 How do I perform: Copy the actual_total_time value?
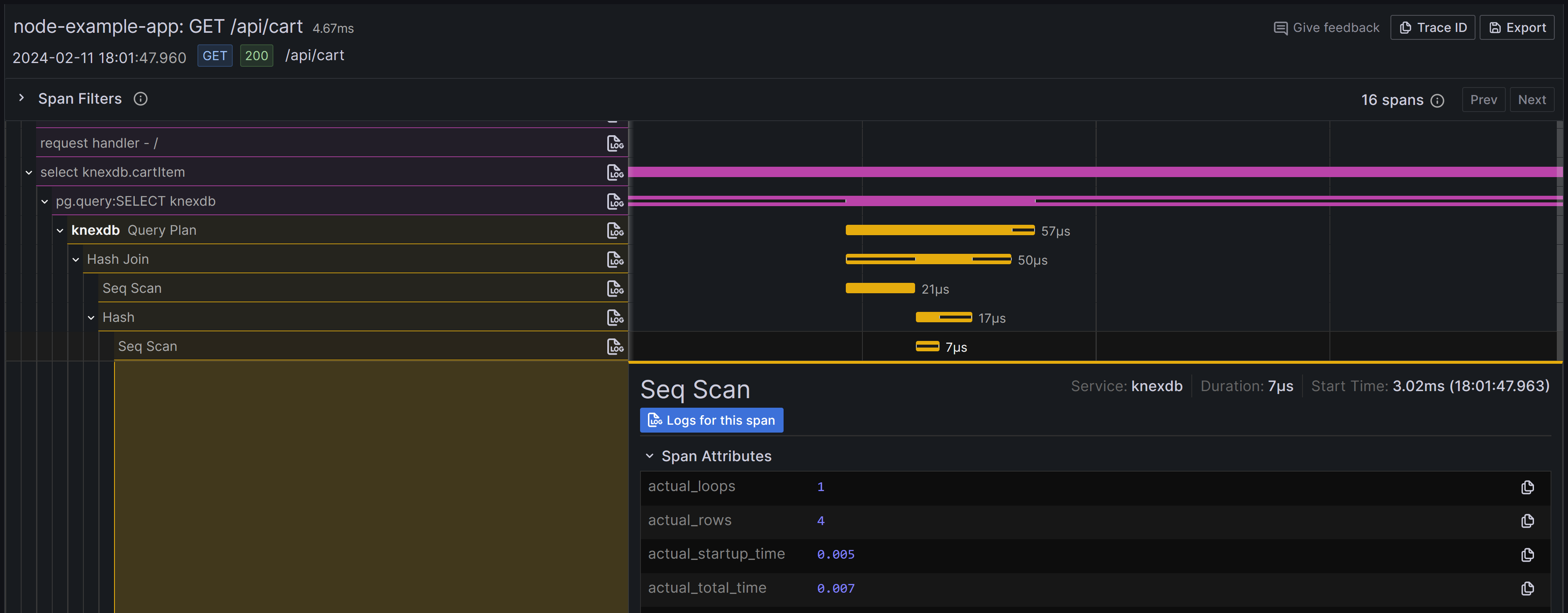click(x=1527, y=588)
